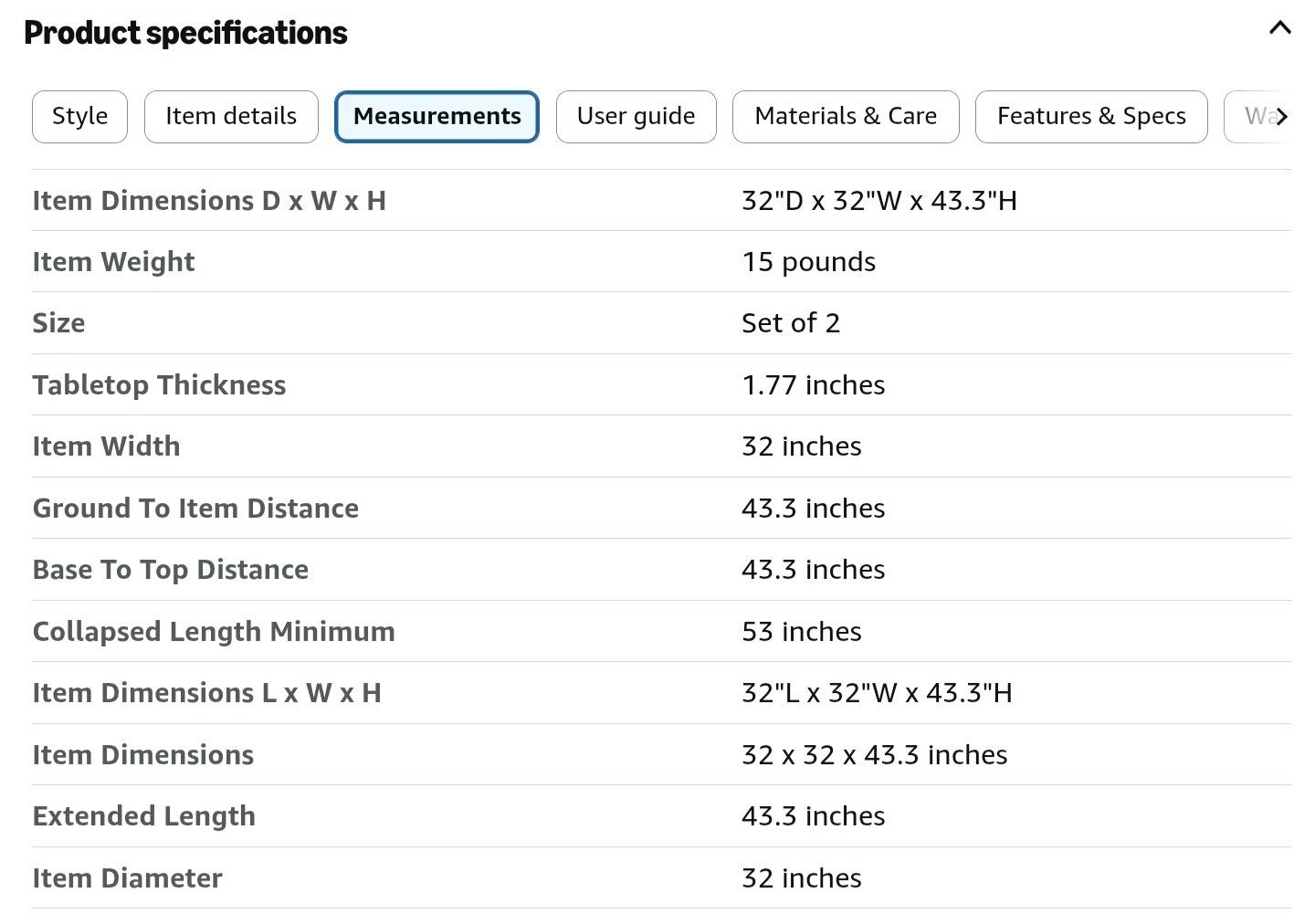Click the Ground To Item Distance label

pos(195,509)
